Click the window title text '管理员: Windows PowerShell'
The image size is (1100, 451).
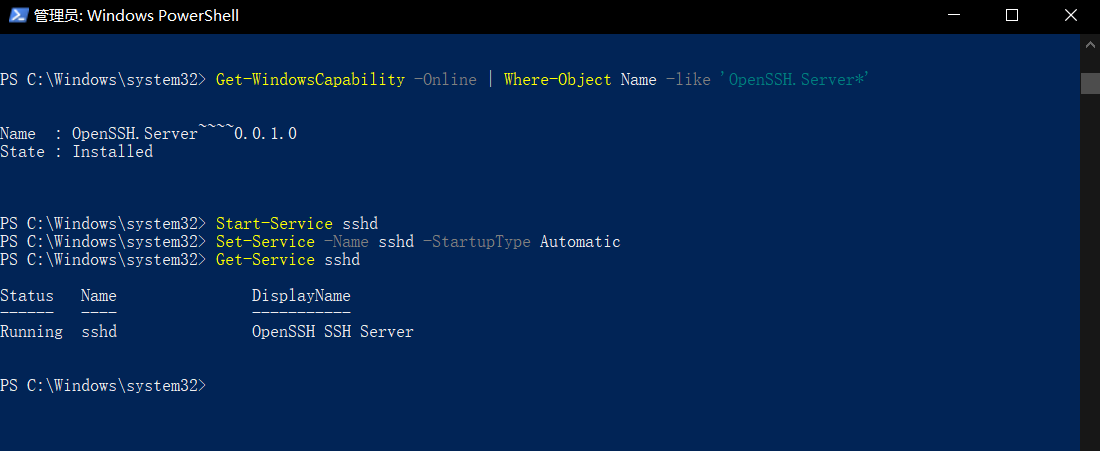click(137, 15)
